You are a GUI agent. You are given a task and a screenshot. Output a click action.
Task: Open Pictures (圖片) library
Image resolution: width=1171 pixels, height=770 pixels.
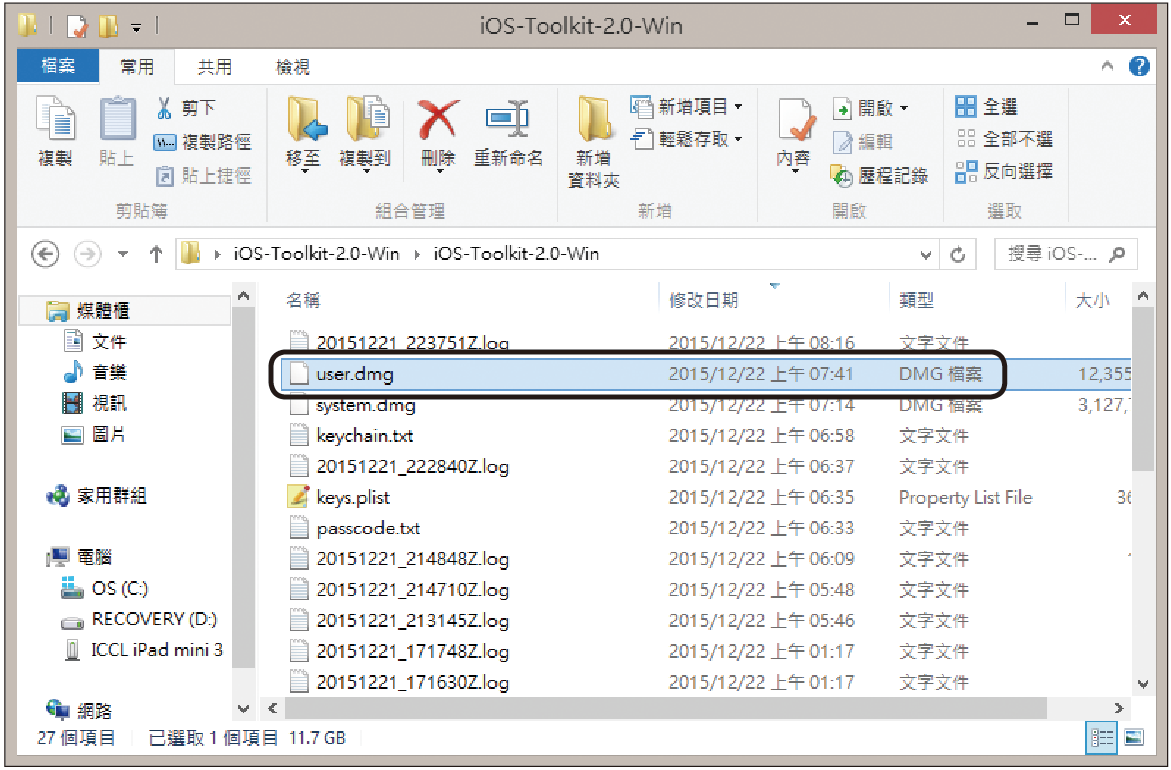(x=94, y=434)
